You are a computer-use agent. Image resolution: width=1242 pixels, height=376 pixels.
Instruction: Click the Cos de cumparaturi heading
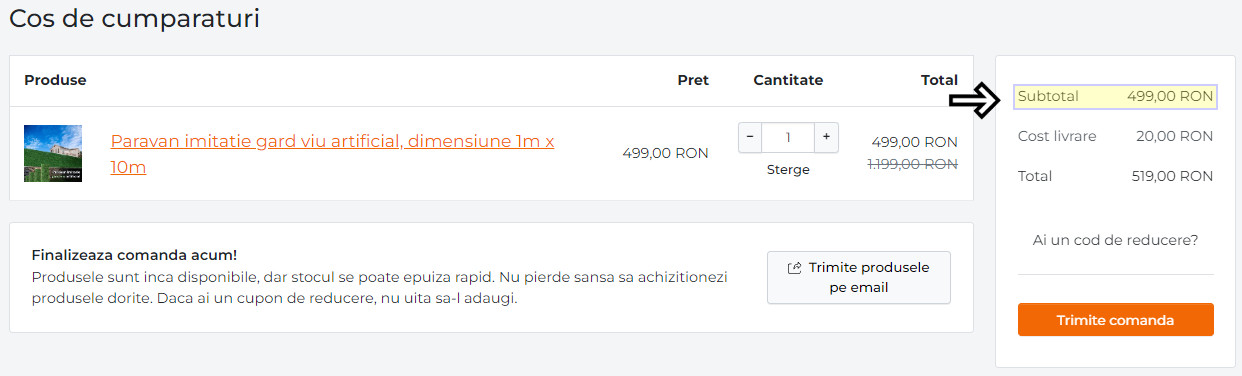[x=134, y=19]
